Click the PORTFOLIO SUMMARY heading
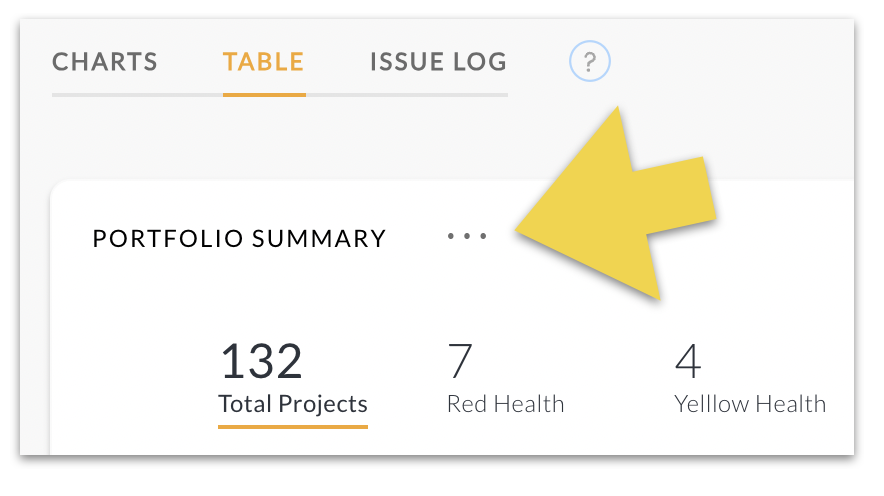Screen dimensions: 884x496 [x=239, y=239]
